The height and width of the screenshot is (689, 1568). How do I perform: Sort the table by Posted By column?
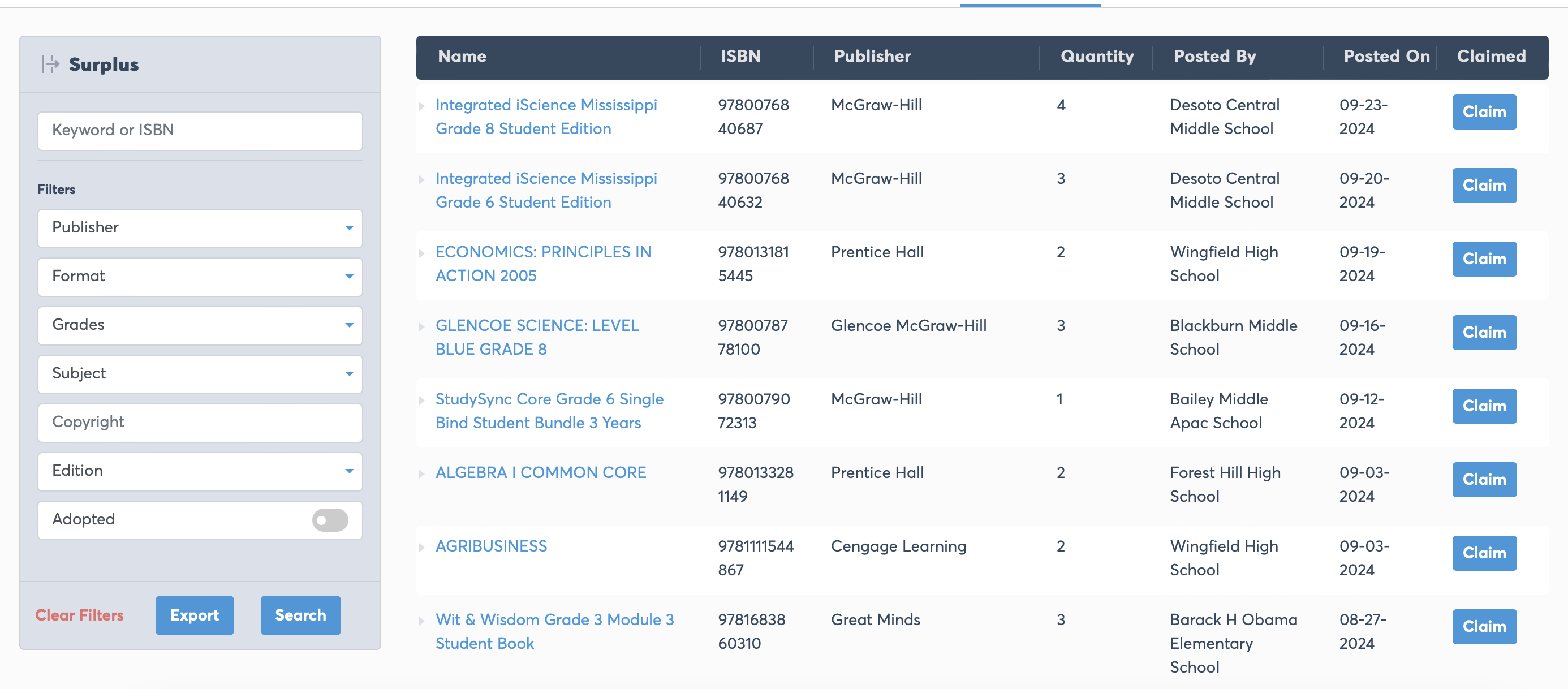(x=1214, y=56)
